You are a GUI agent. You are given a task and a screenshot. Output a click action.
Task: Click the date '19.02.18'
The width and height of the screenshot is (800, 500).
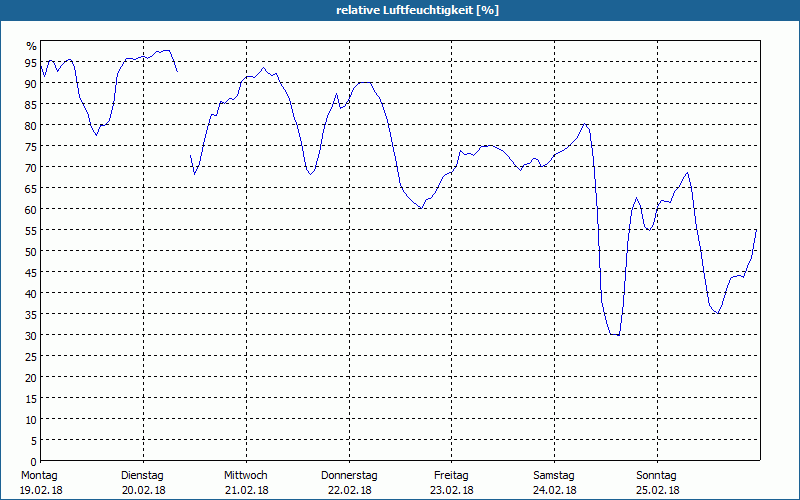pos(41,491)
